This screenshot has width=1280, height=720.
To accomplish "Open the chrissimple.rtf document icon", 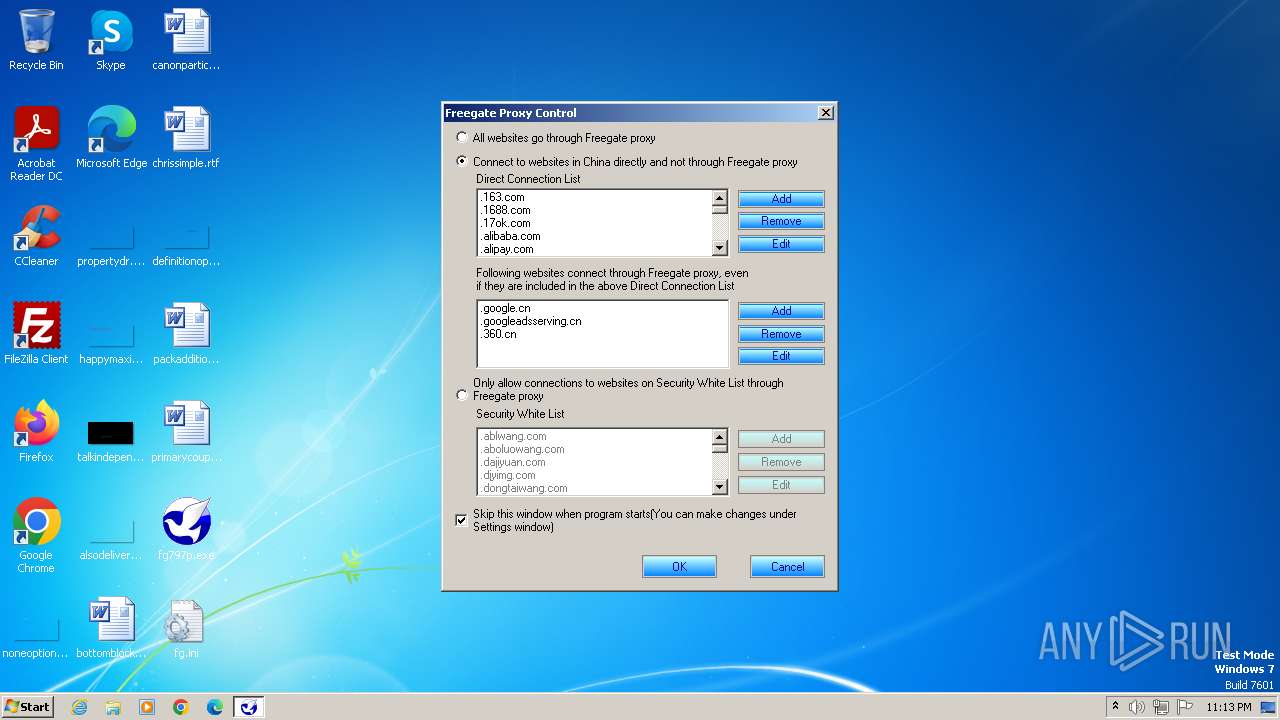I will point(186,138).
